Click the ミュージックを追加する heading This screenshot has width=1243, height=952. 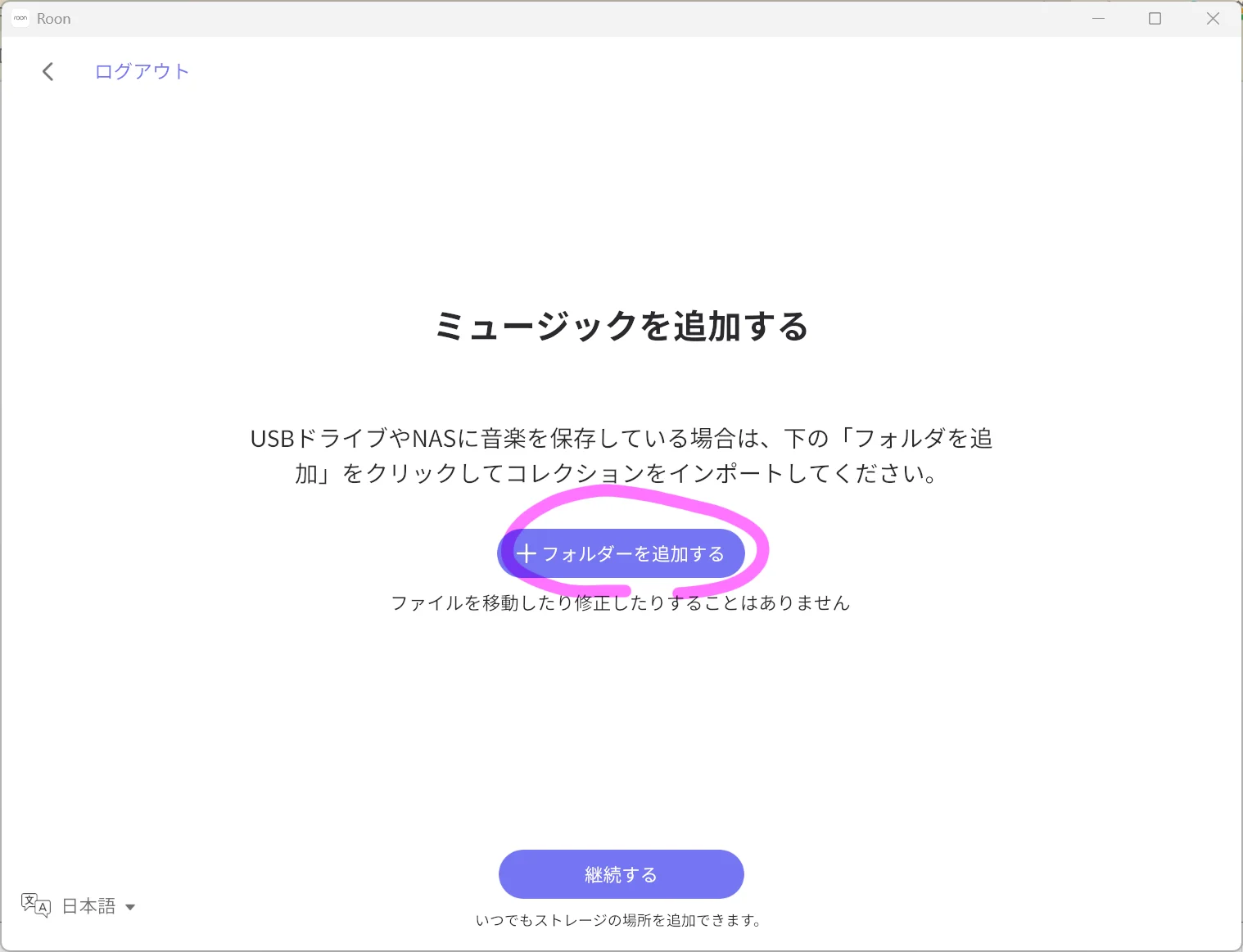(621, 326)
